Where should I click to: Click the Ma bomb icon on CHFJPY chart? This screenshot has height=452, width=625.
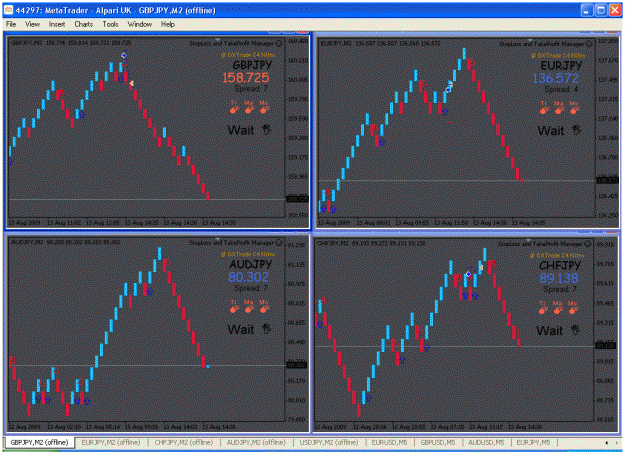557,309
